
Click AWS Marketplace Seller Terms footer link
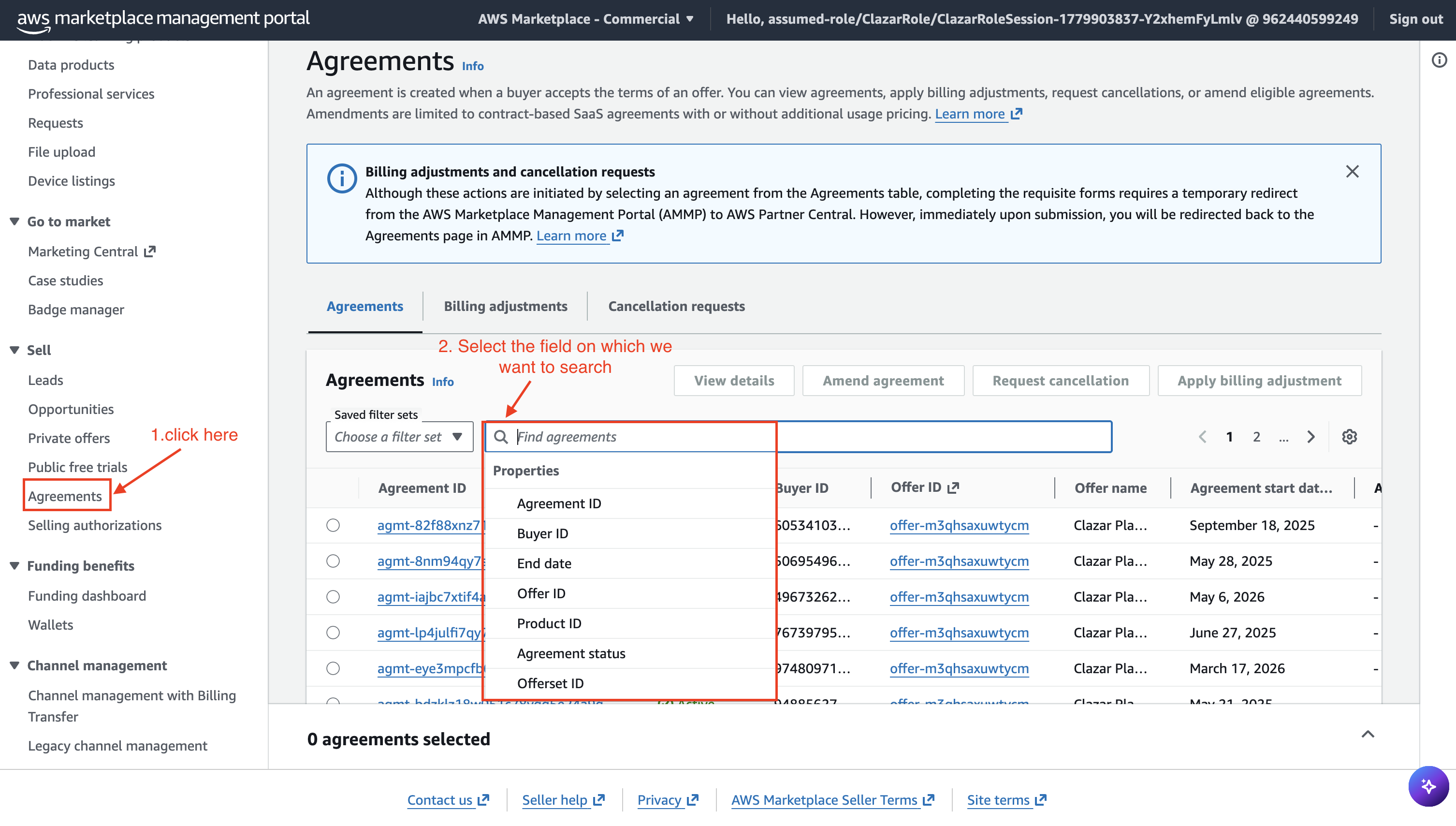coord(832,800)
